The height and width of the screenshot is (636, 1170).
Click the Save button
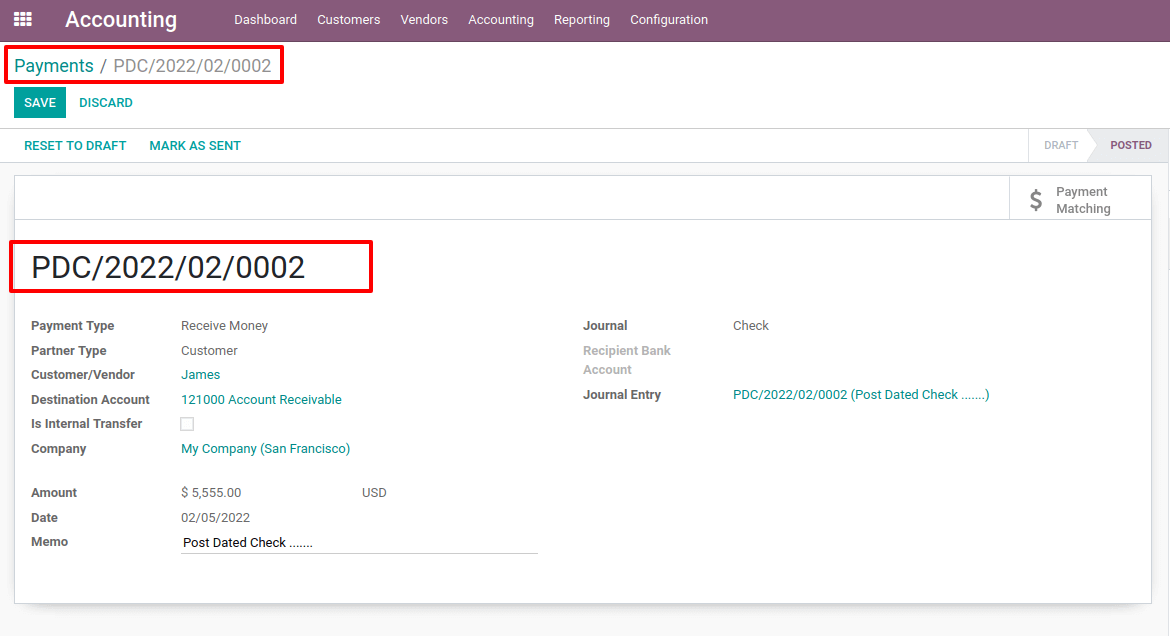pyautogui.click(x=40, y=102)
